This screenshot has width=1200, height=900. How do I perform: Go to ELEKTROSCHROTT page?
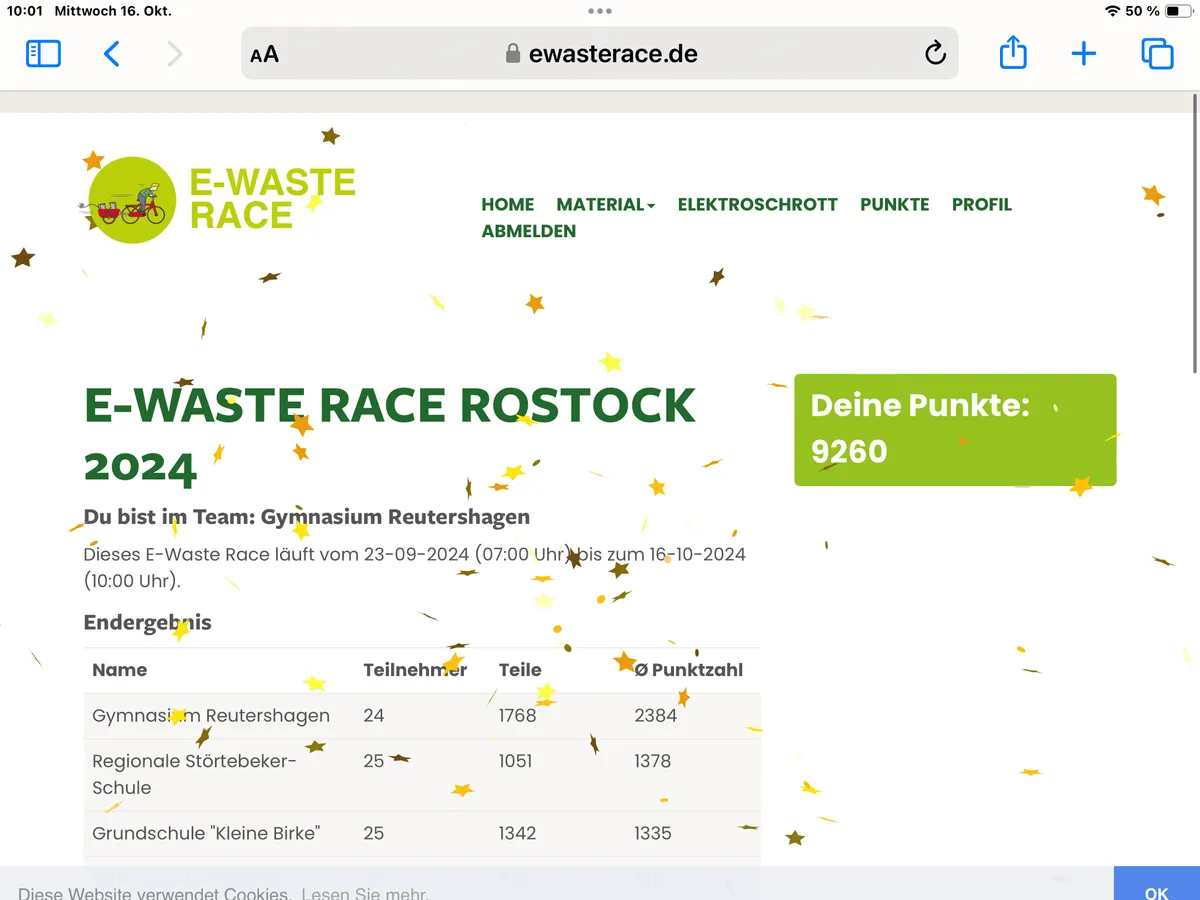(x=758, y=204)
